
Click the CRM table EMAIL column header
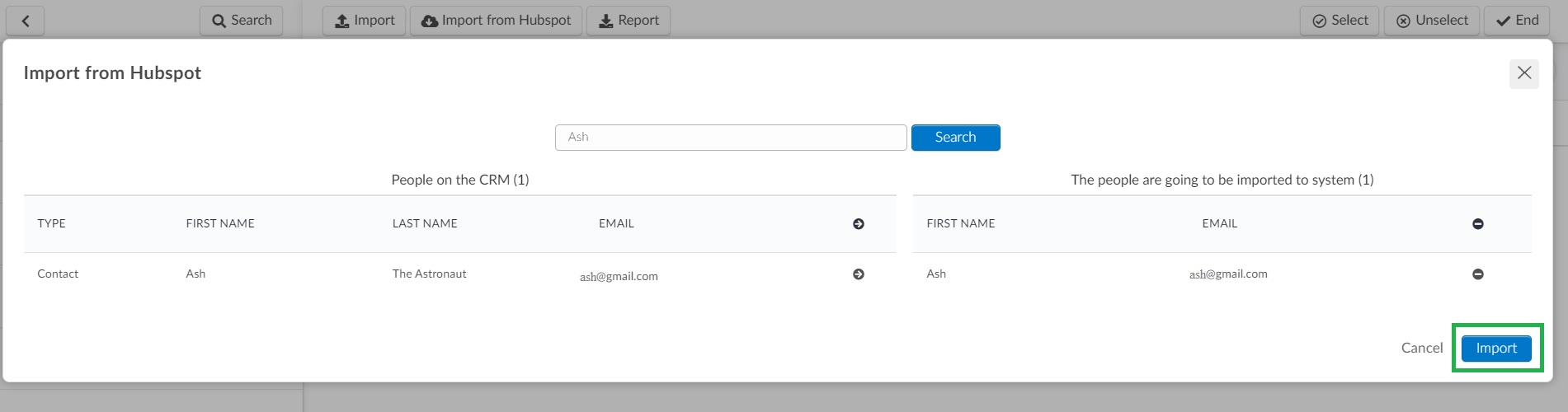(x=616, y=223)
